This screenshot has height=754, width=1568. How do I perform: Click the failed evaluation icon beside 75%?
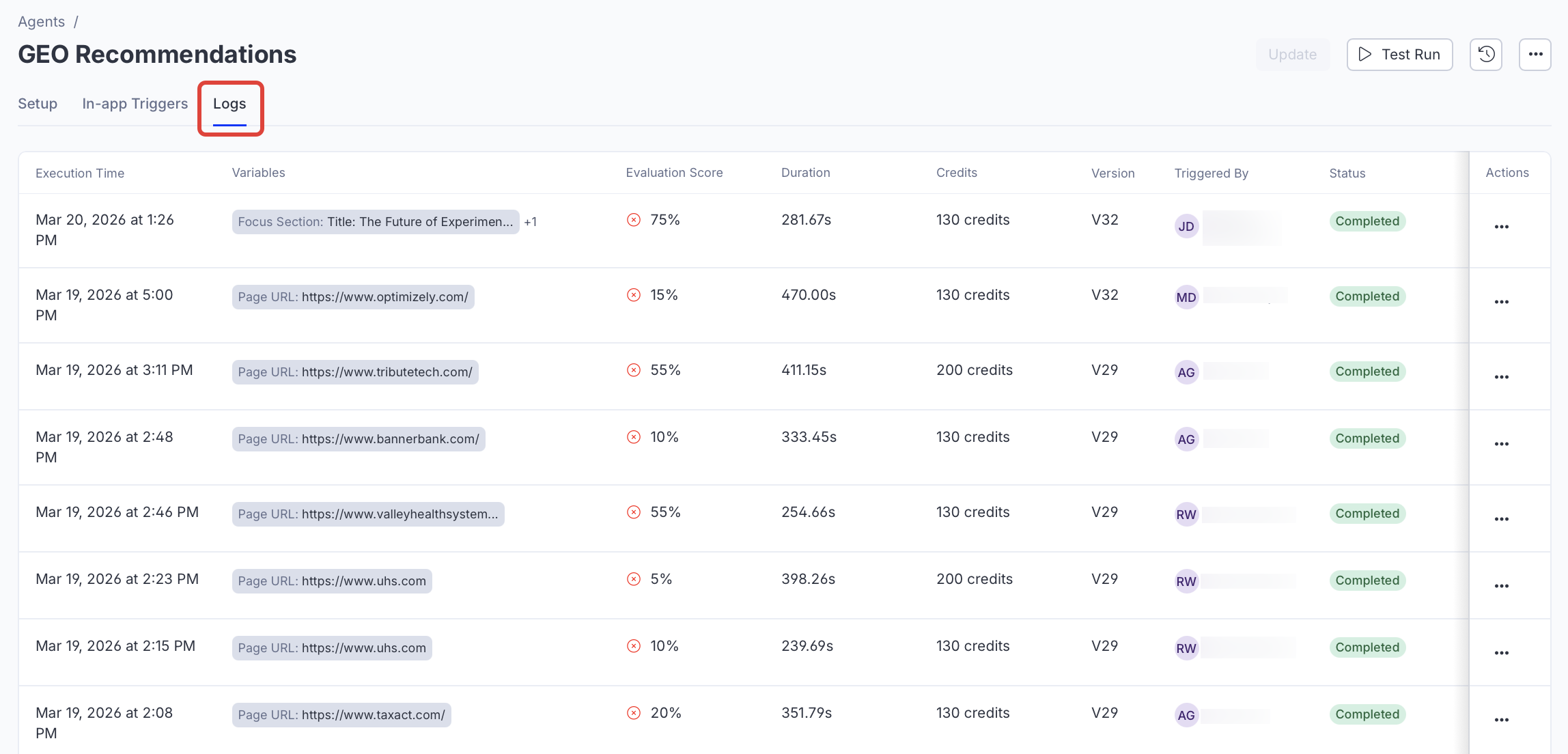[x=634, y=220]
